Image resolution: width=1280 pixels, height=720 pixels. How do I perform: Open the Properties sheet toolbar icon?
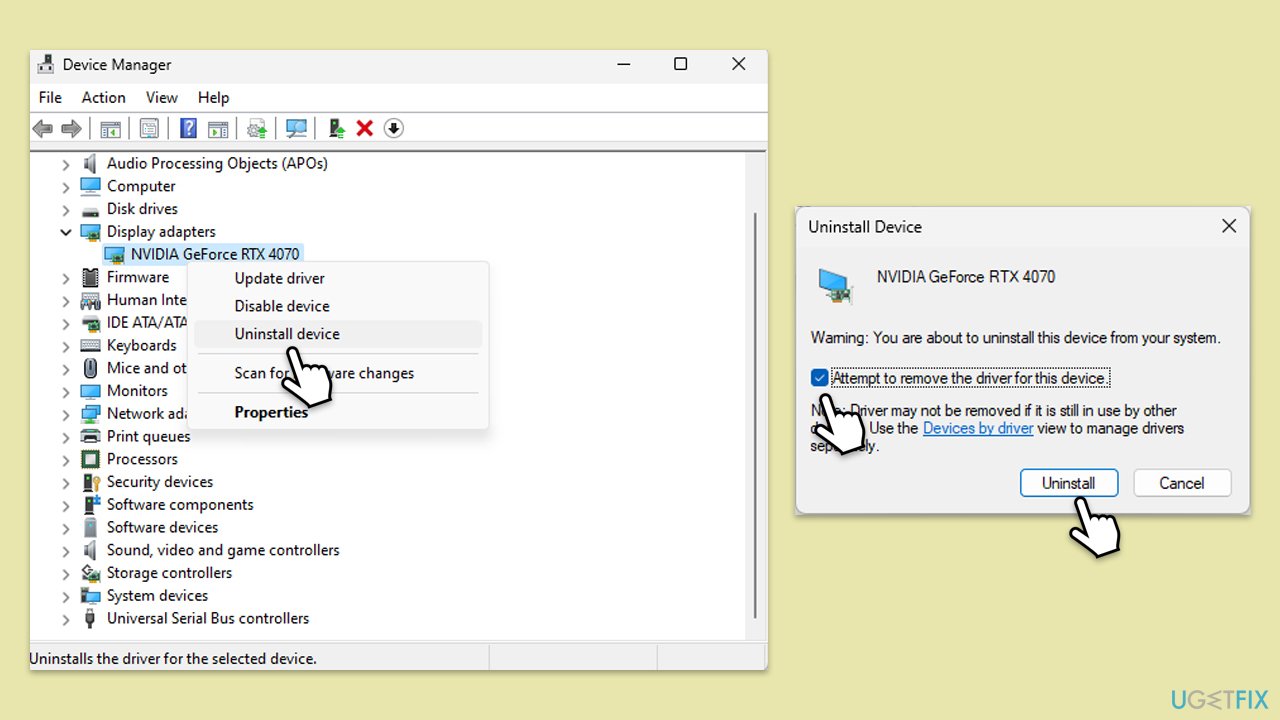[149, 128]
